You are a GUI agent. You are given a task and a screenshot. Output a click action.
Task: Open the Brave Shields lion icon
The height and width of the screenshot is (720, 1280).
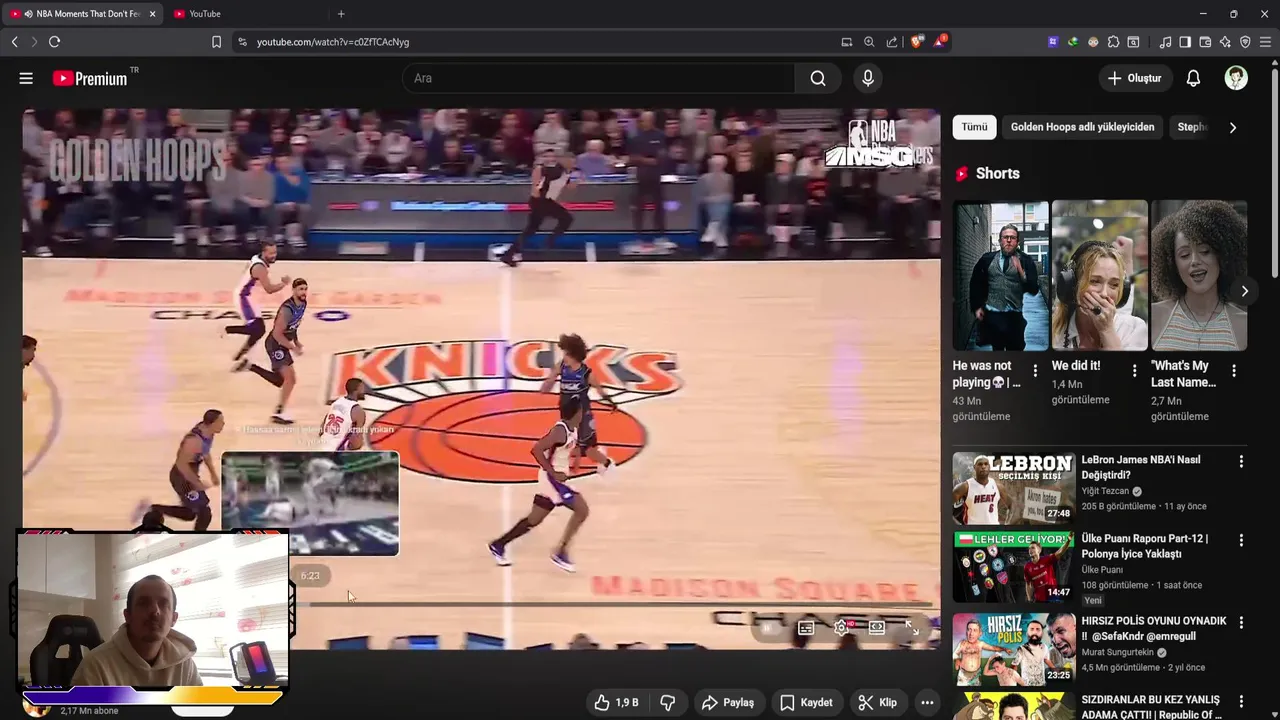917,42
